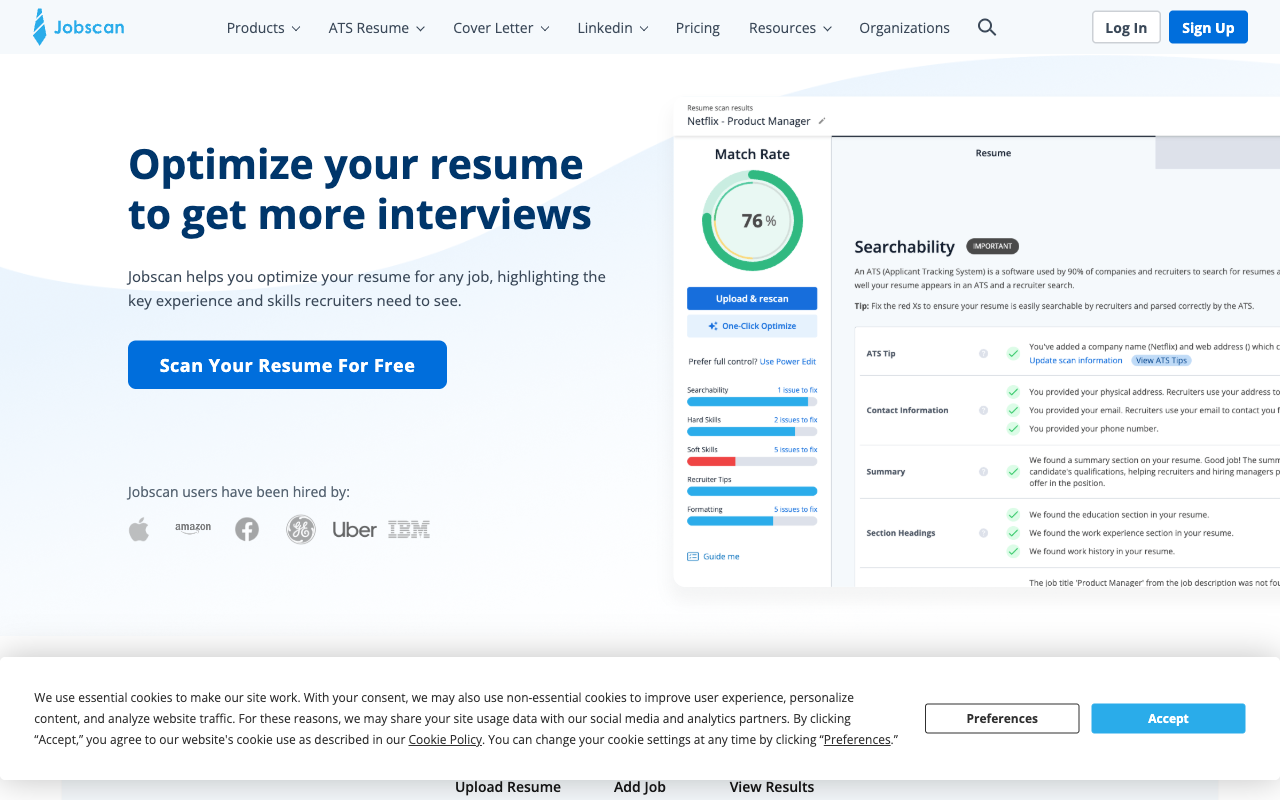Click the Apple logo under hired by
1280x800 pixels.
pyautogui.click(x=139, y=529)
